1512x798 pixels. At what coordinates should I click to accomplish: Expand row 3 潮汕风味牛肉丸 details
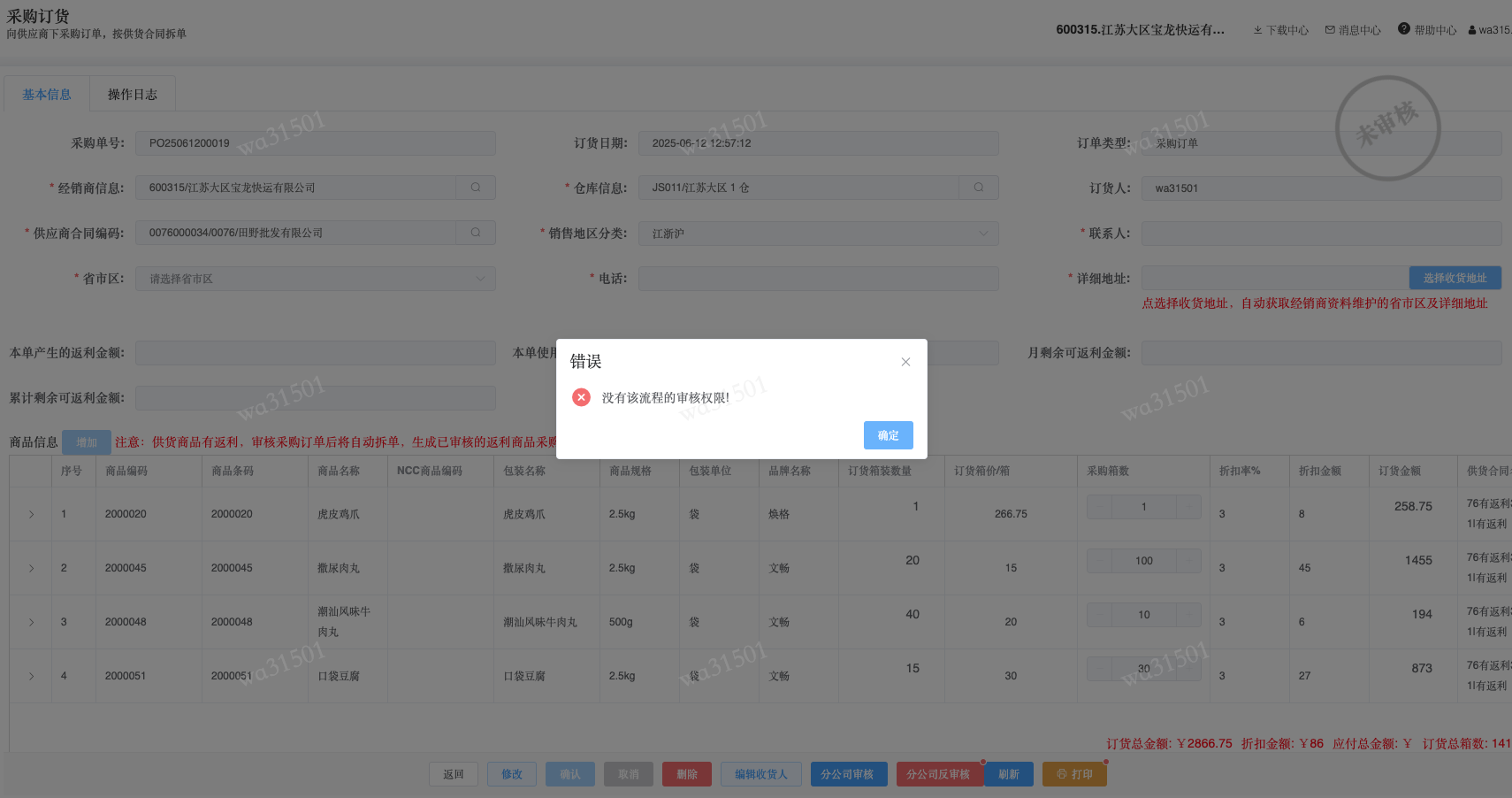coord(31,622)
